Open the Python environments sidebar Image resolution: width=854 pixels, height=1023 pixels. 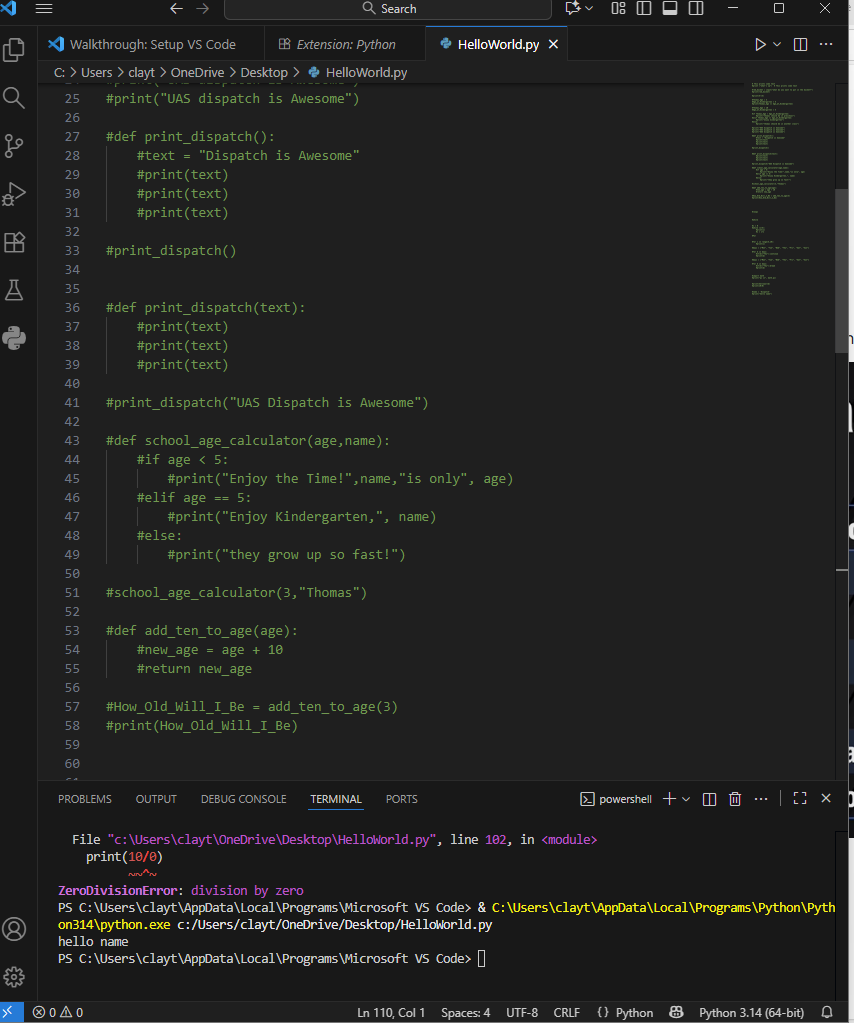coord(14,338)
